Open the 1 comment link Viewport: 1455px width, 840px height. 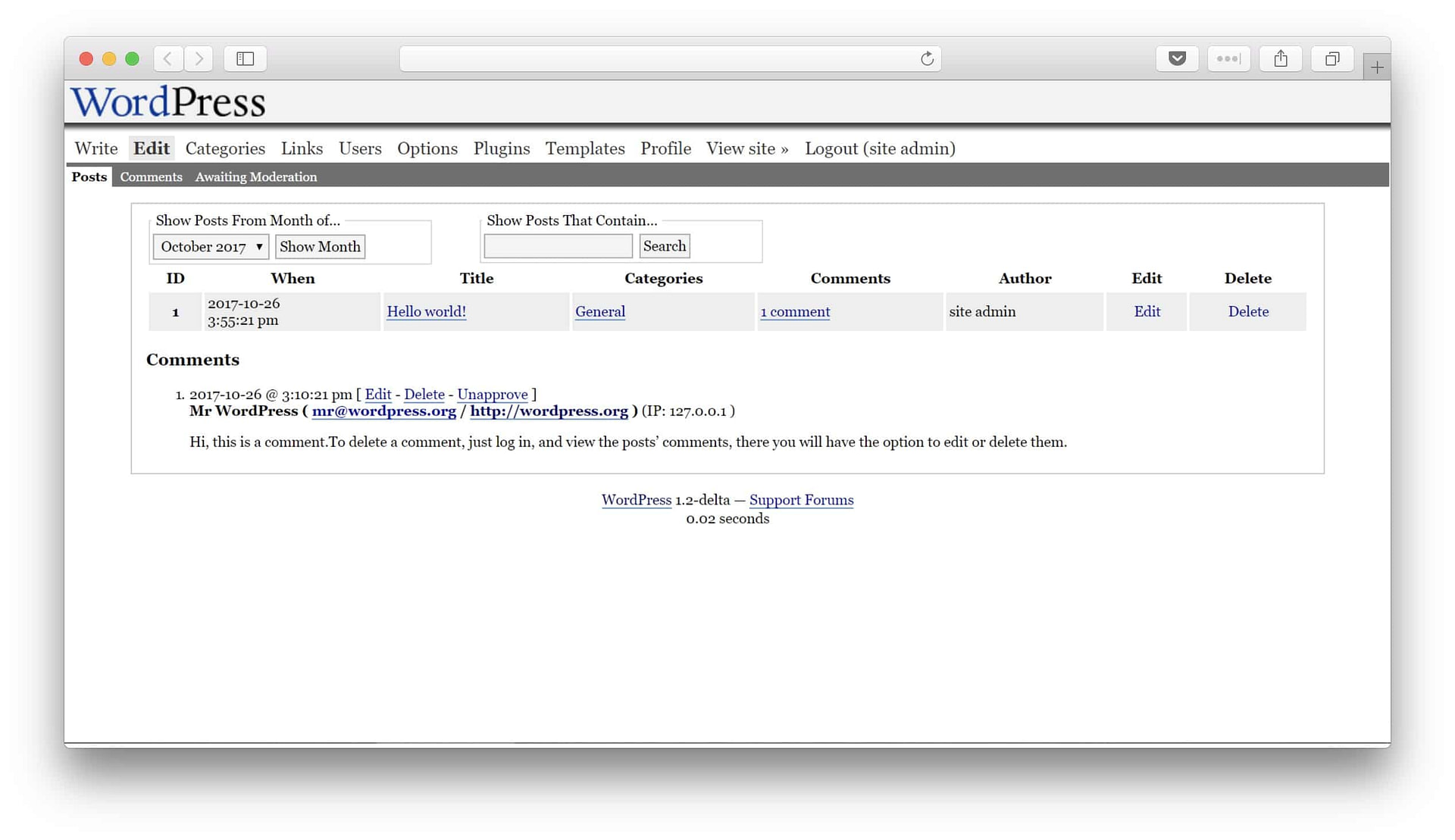click(x=795, y=311)
